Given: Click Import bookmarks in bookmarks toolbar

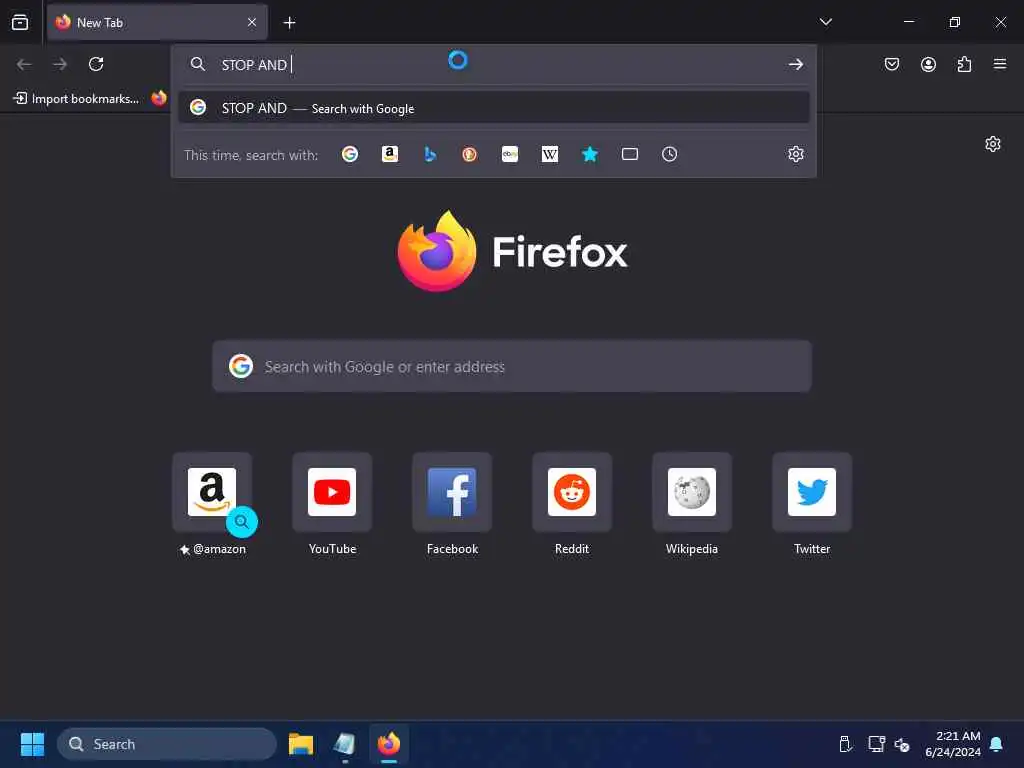Looking at the screenshot, I should [76, 99].
